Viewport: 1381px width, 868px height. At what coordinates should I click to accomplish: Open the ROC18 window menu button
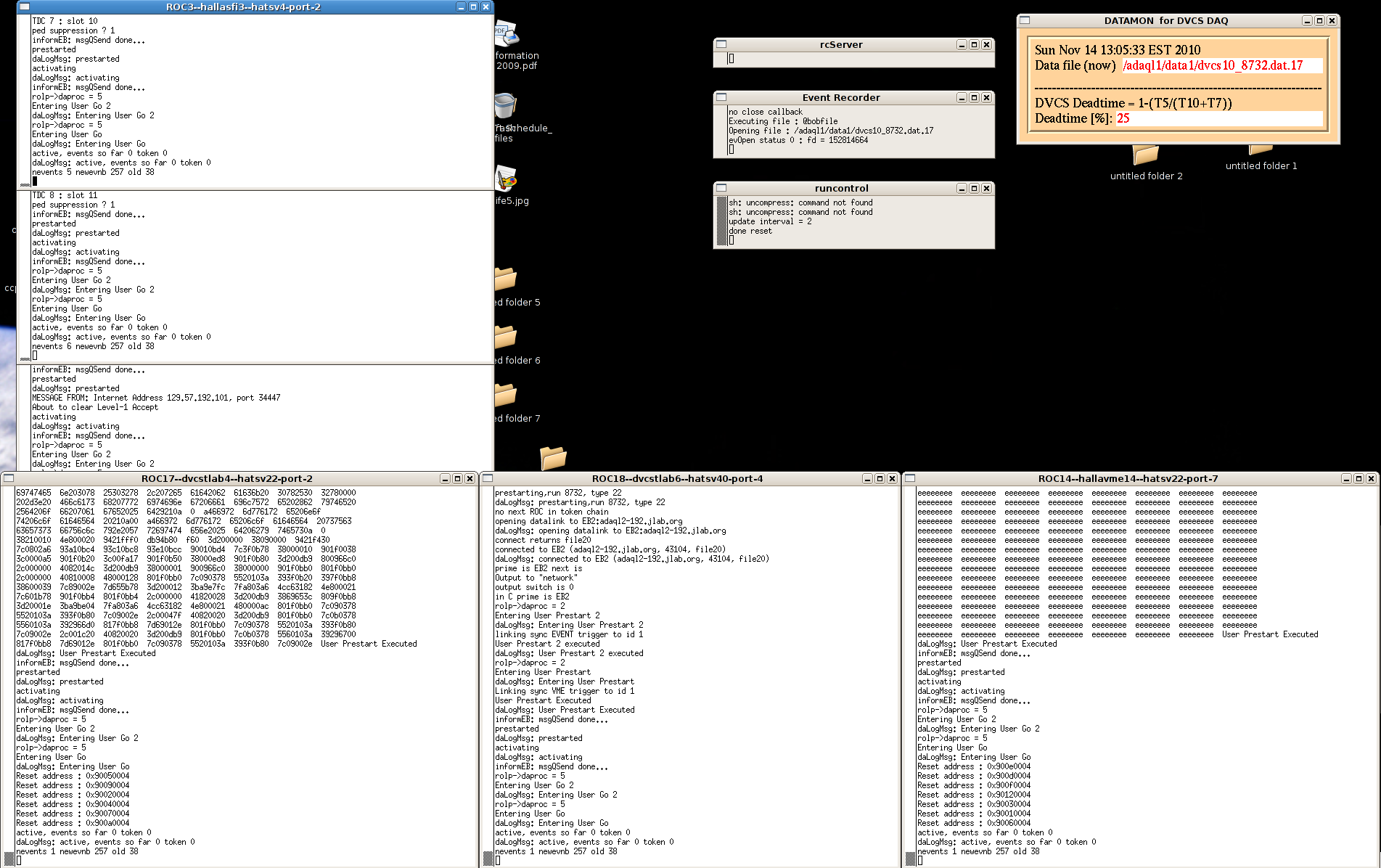(x=488, y=478)
